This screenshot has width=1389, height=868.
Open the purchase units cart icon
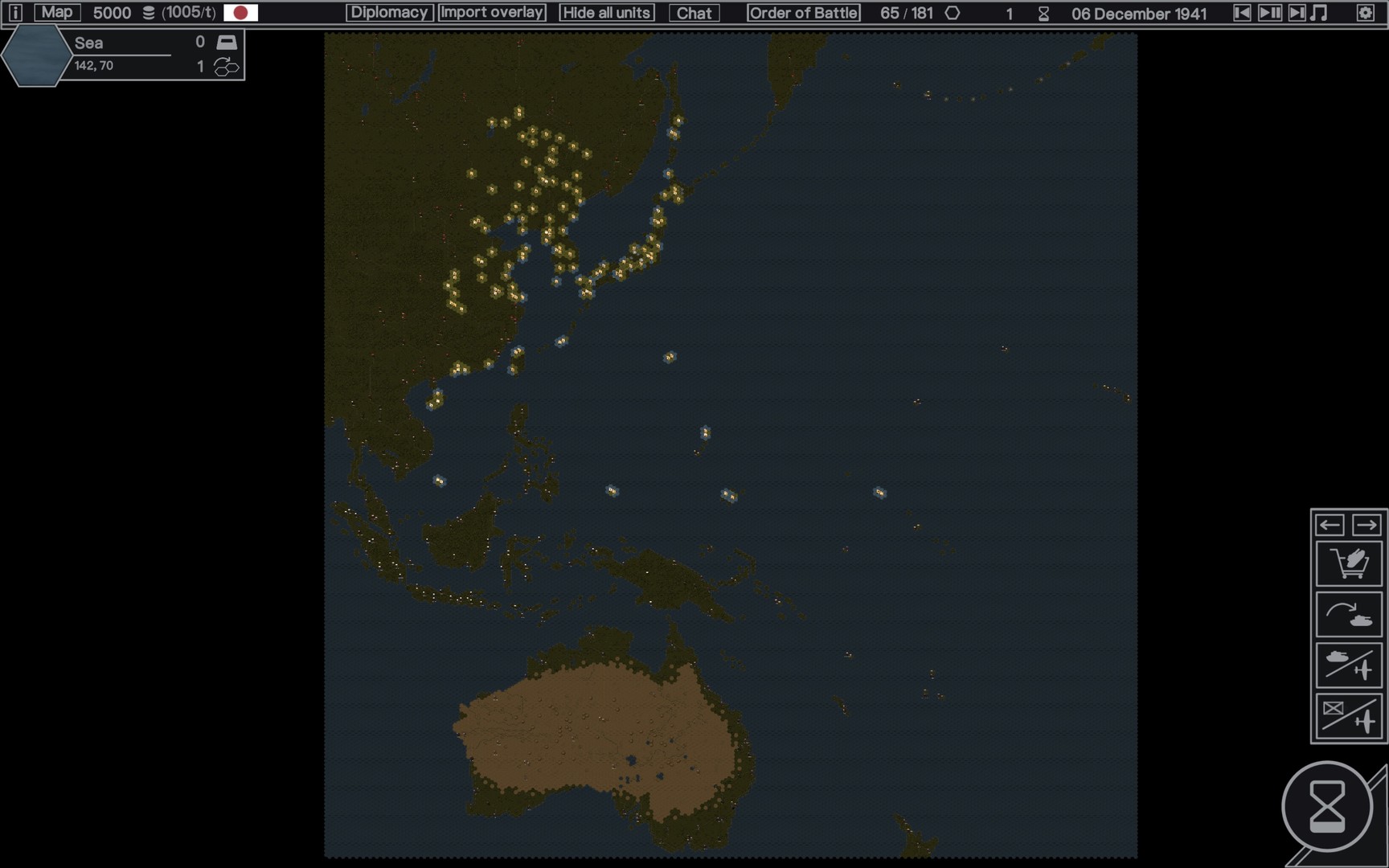1349,563
